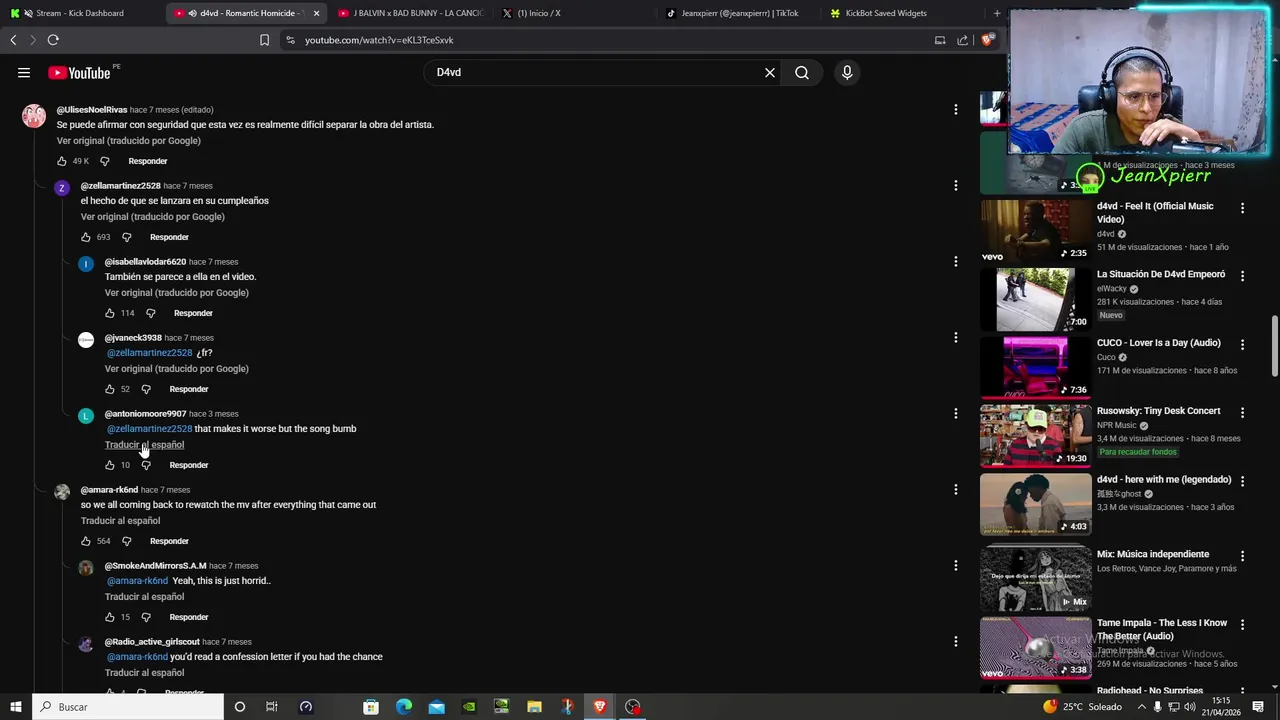Dislike the comment by @UlisesNoelRivas

105,161
